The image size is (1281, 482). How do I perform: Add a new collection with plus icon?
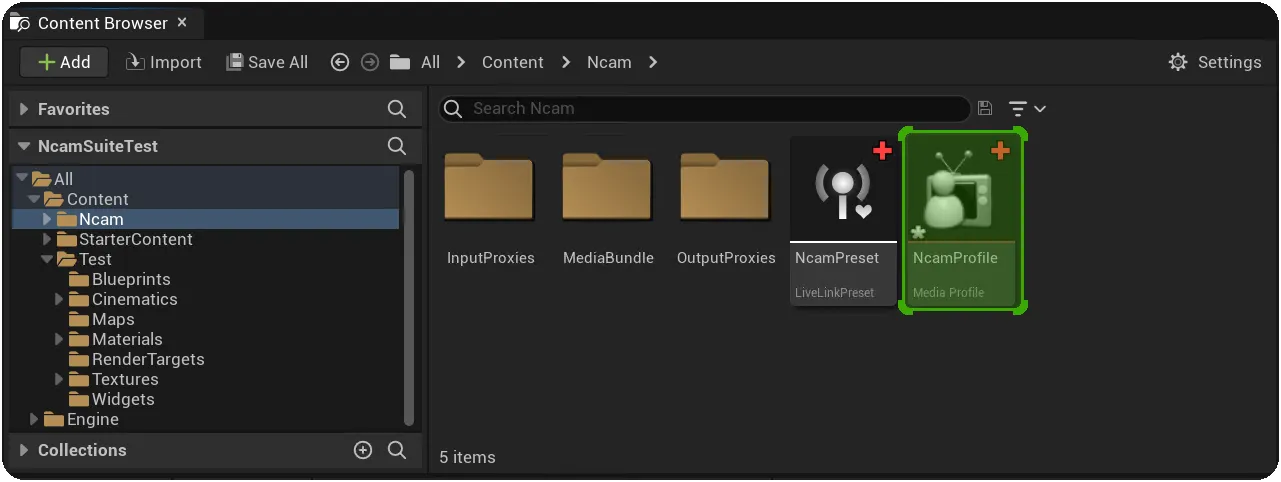(x=363, y=450)
